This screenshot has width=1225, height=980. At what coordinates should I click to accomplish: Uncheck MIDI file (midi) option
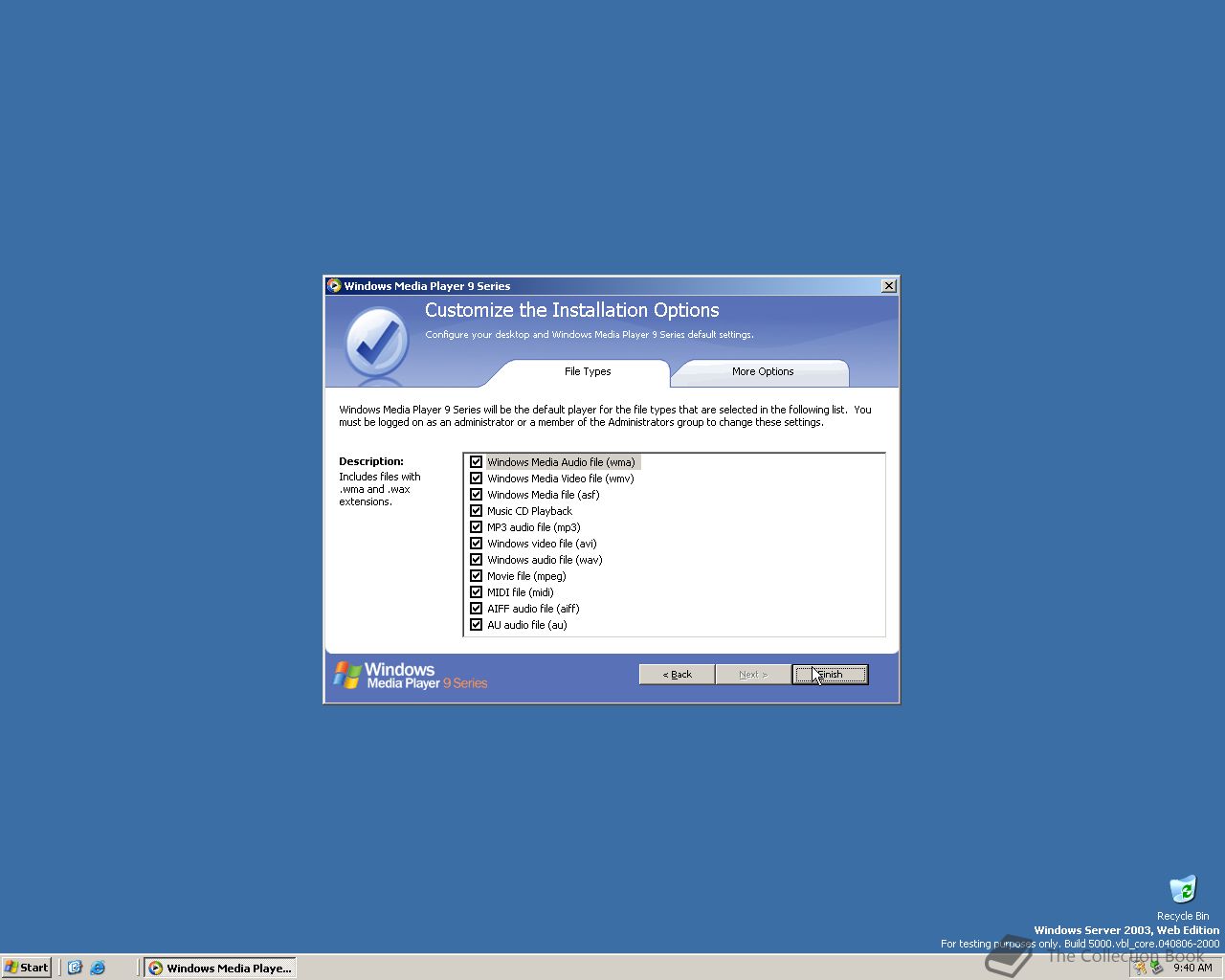point(476,592)
